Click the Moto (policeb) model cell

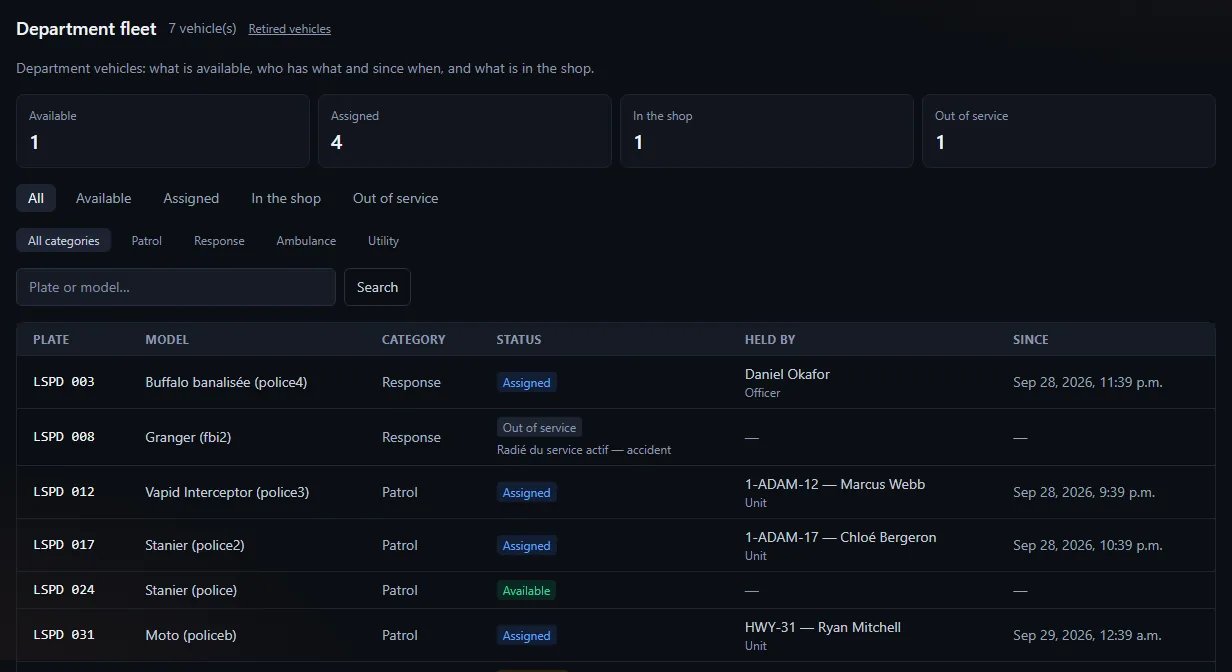(191, 635)
